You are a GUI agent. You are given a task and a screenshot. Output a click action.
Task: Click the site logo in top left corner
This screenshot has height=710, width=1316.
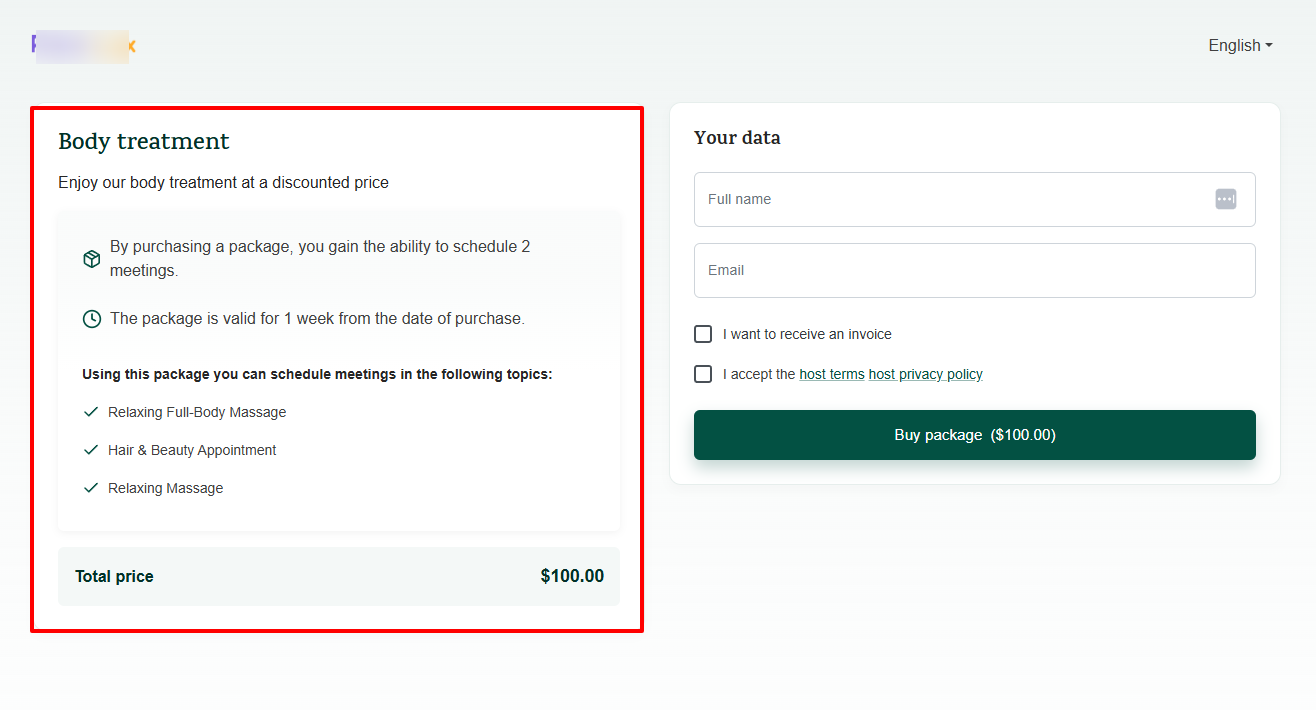[x=84, y=45]
